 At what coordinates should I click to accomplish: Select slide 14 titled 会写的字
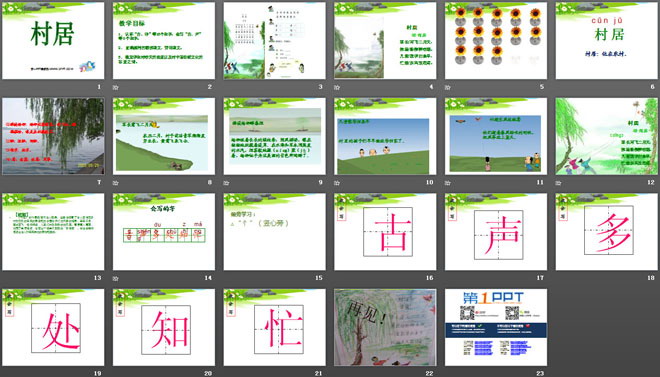[164, 232]
